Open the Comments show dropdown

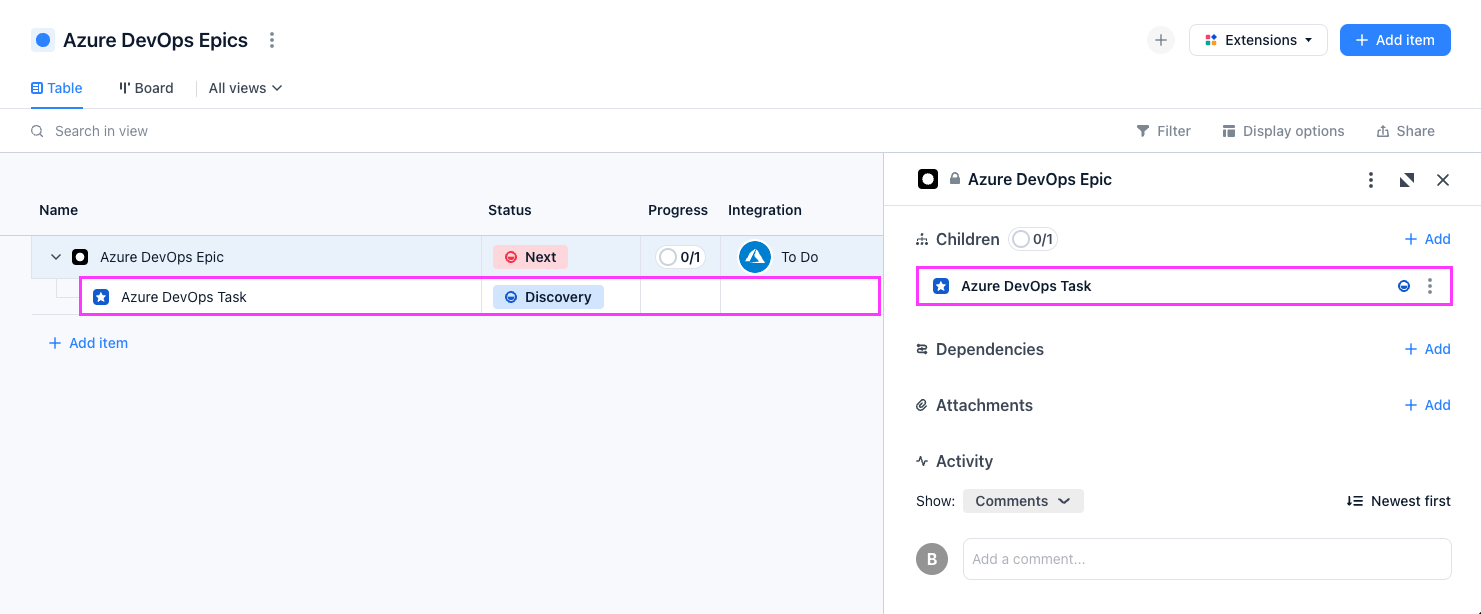tap(1023, 501)
